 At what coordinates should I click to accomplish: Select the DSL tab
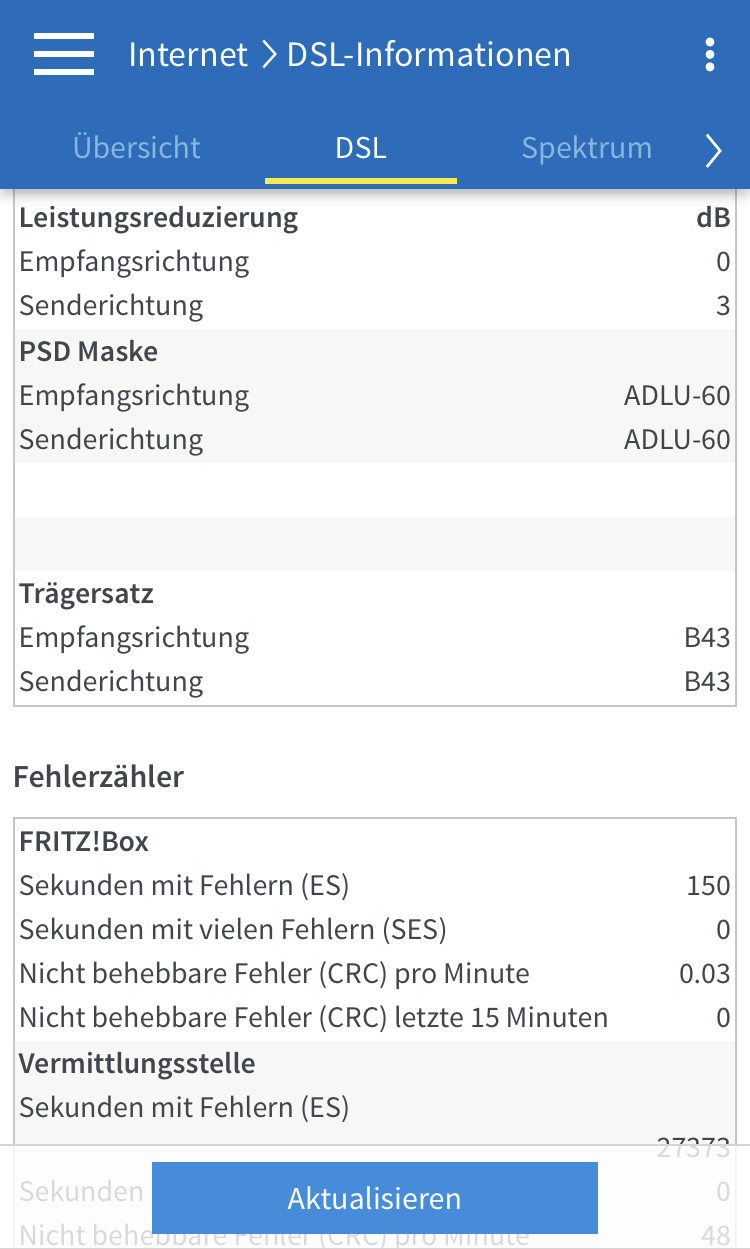[361, 148]
